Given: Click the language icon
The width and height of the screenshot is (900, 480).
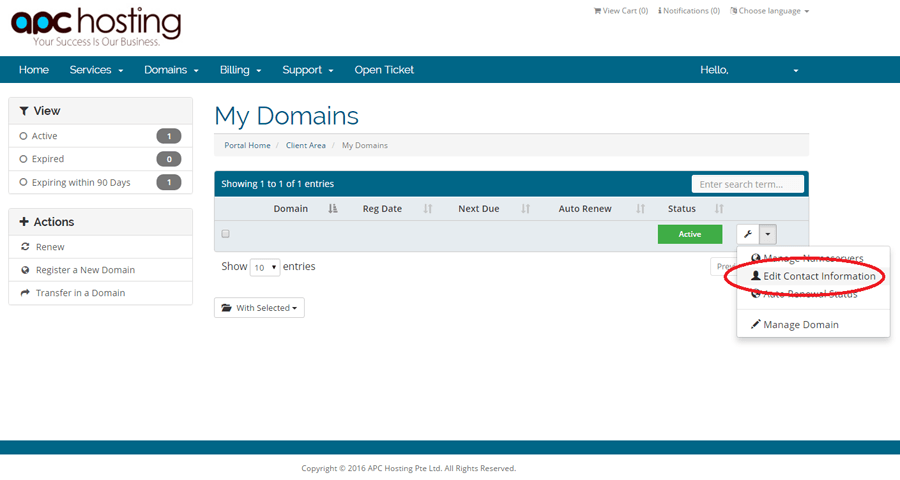Looking at the screenshot, I should [734, 11].
